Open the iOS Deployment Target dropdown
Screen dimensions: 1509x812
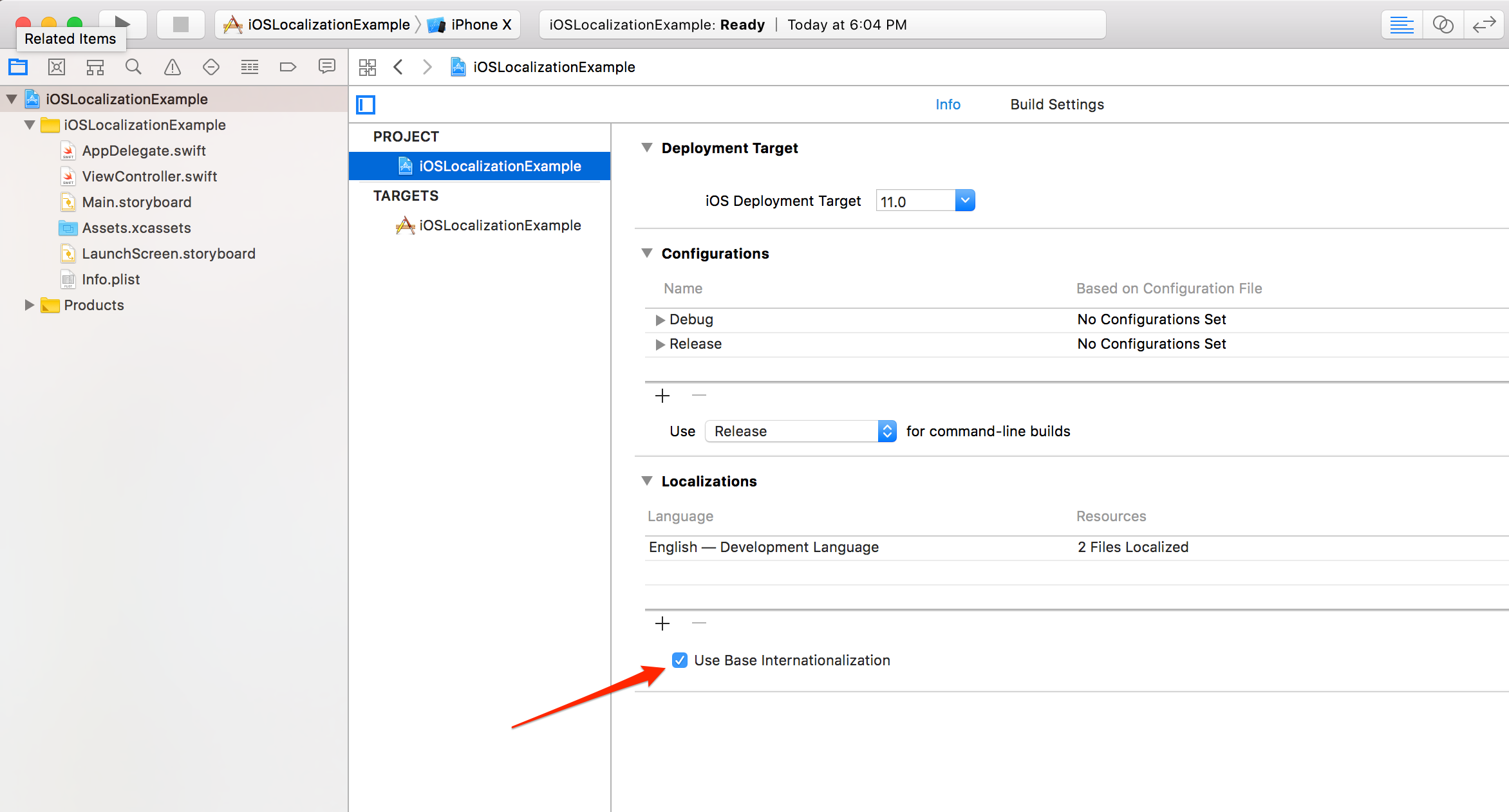point(964,201)
